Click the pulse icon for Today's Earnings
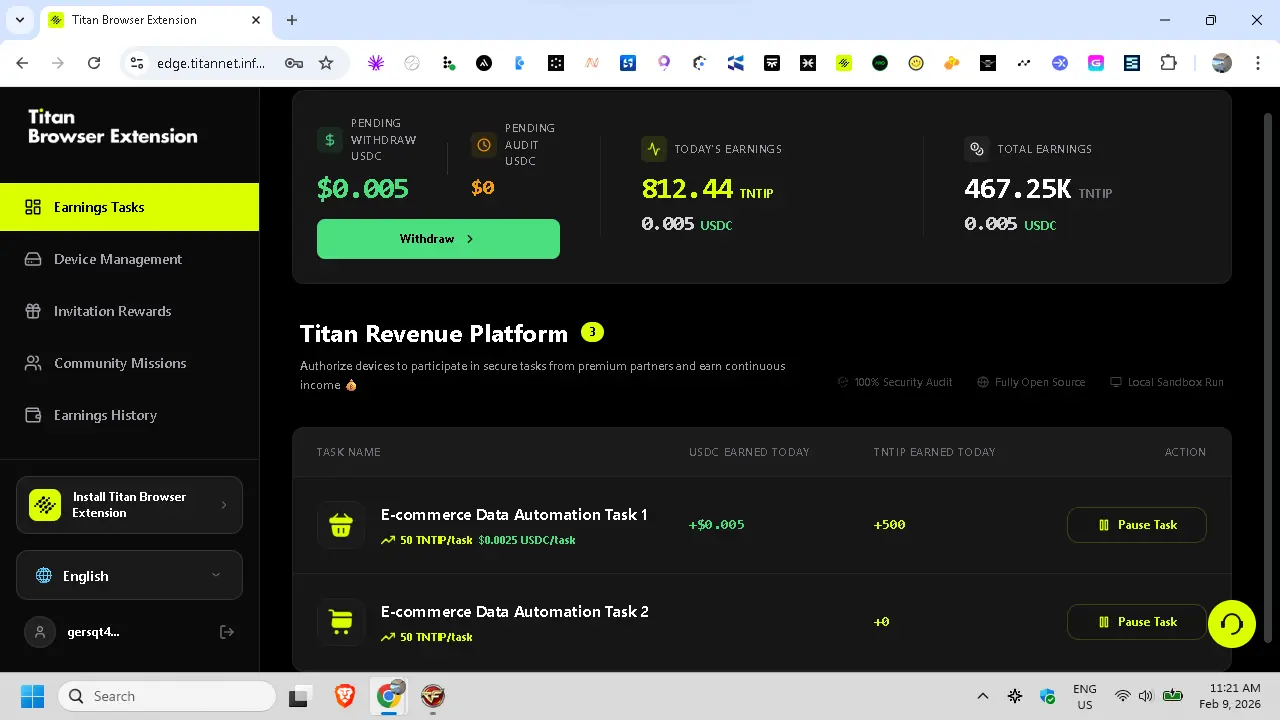The height and width of the screenshot is (720, 1280). [x=654, y=149]
